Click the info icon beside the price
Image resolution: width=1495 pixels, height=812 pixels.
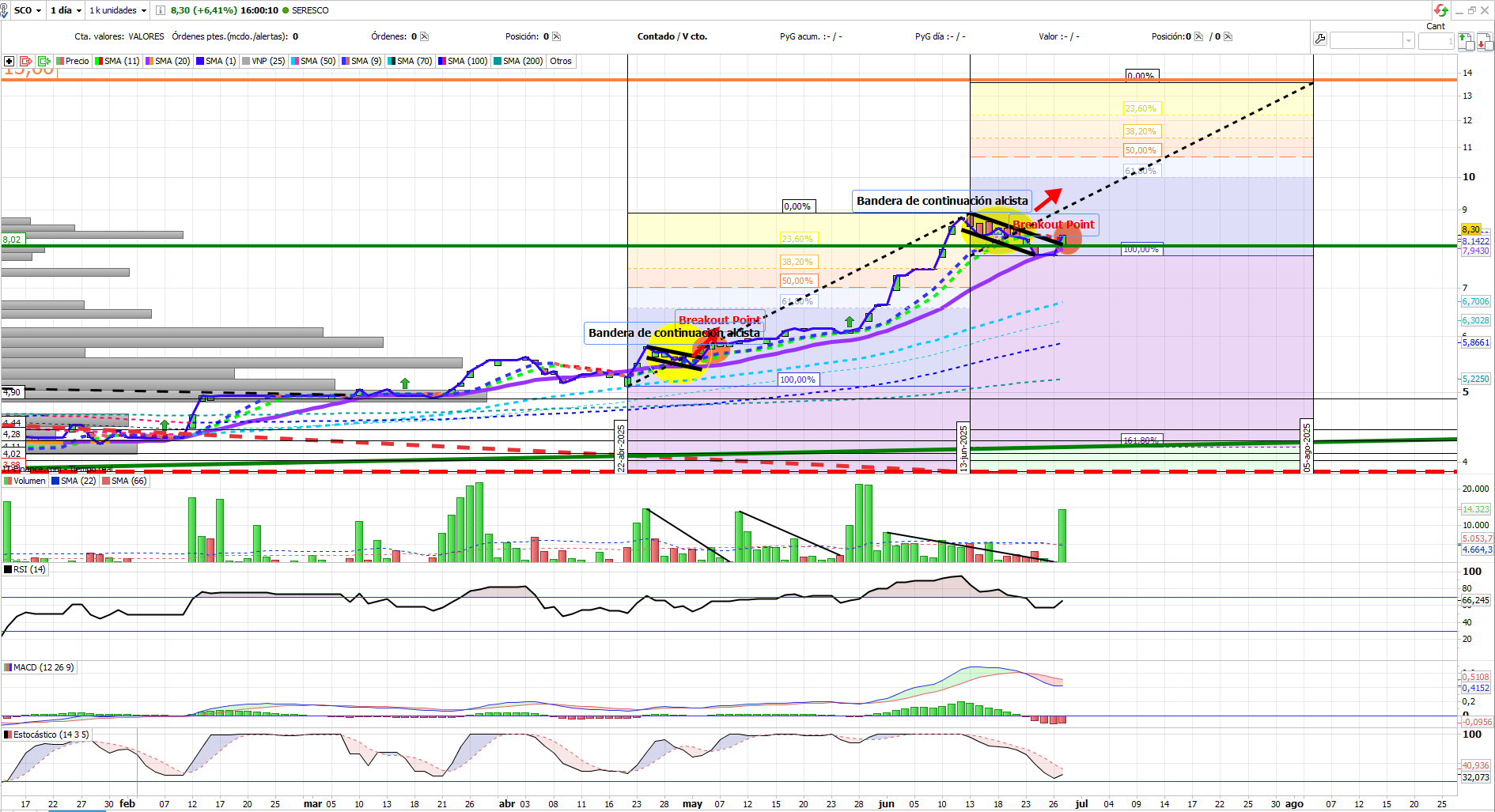pyautogui.click(x=161, y=10)
